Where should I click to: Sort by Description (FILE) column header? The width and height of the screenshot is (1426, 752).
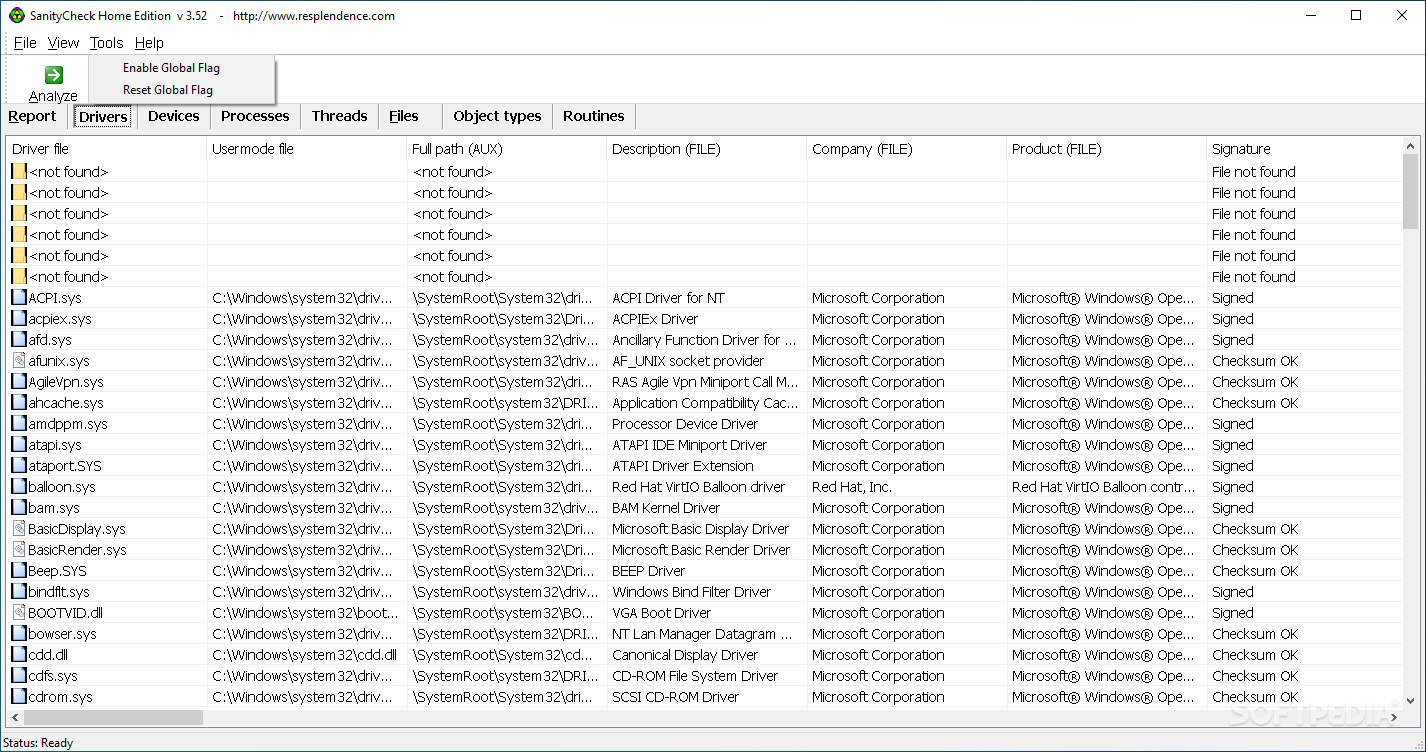(707, 149)
